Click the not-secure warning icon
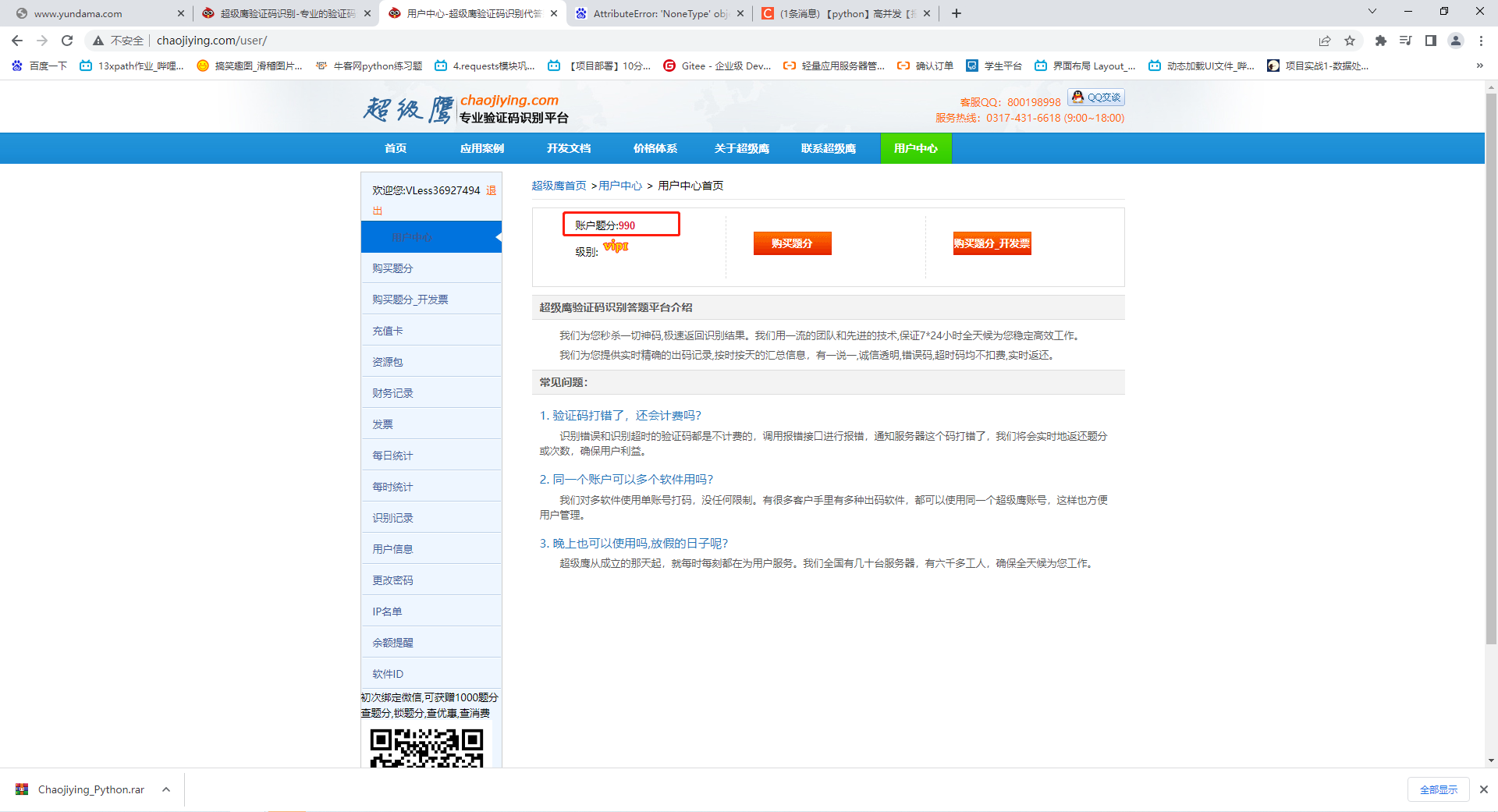Viewport: 1498px width, 812px height. [98, 41]
